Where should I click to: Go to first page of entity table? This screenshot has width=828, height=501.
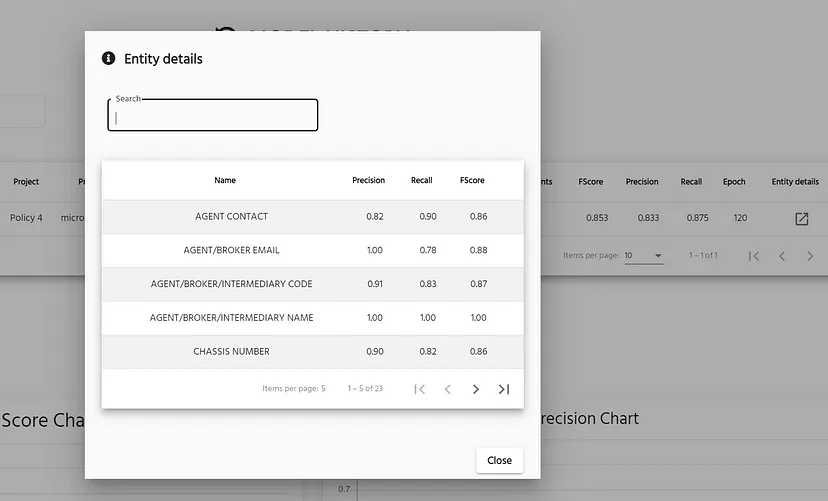[x=420, y=389]
